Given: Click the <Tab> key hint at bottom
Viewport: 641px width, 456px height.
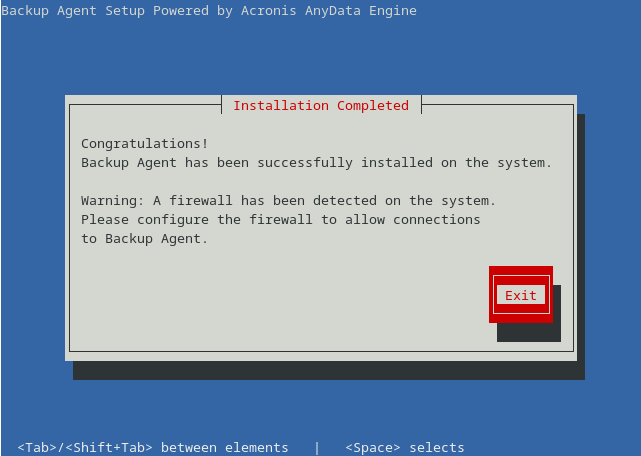Looking at the screenshot, I should 37,447.
